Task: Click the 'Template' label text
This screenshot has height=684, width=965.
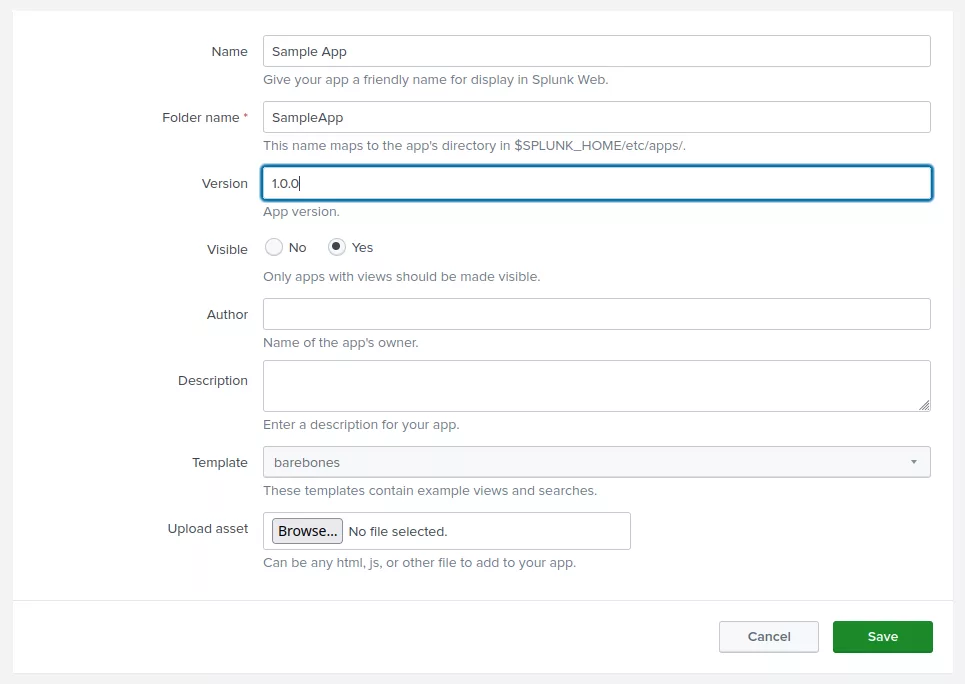Action: [220, 463]
